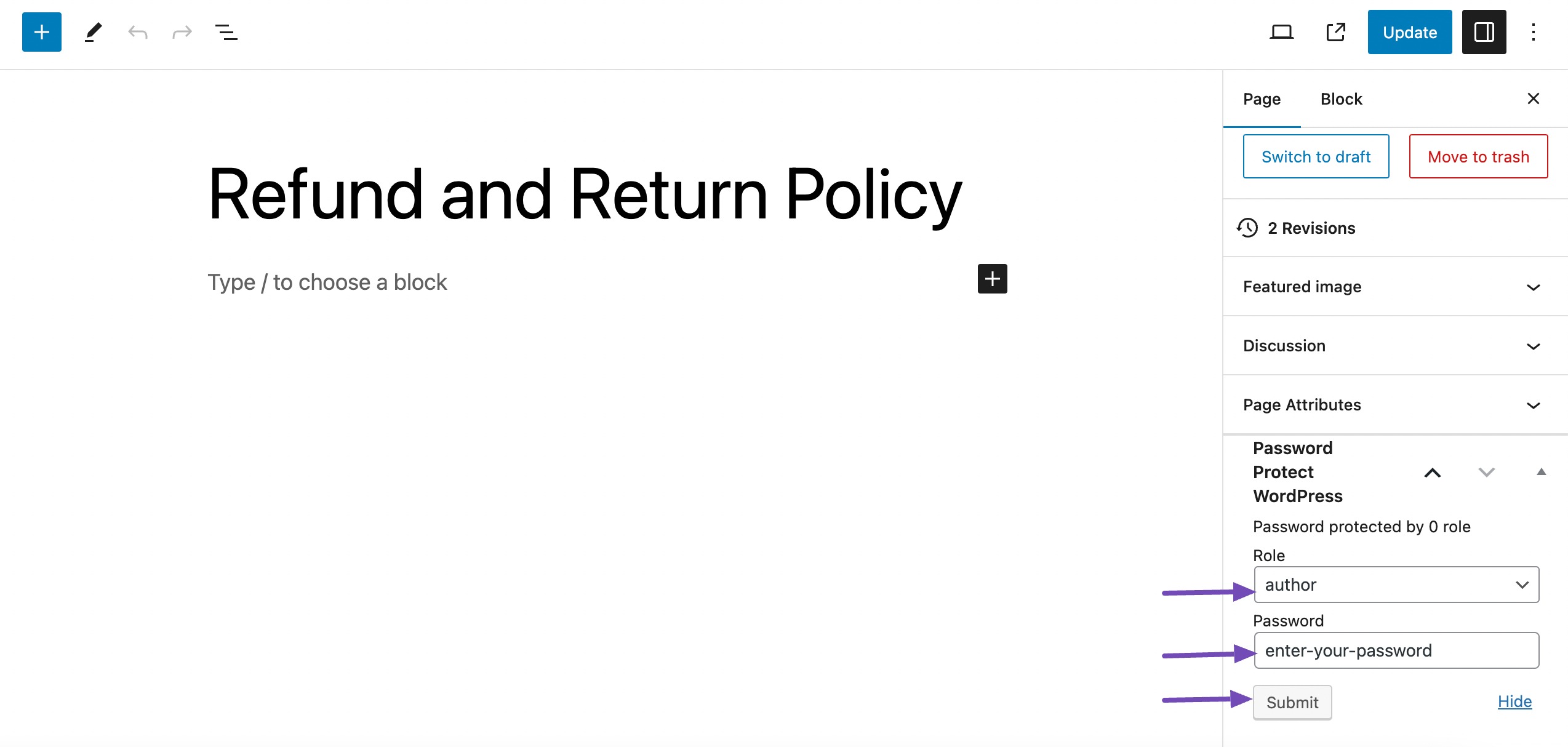Click the add block plus button

pos(41,31)
